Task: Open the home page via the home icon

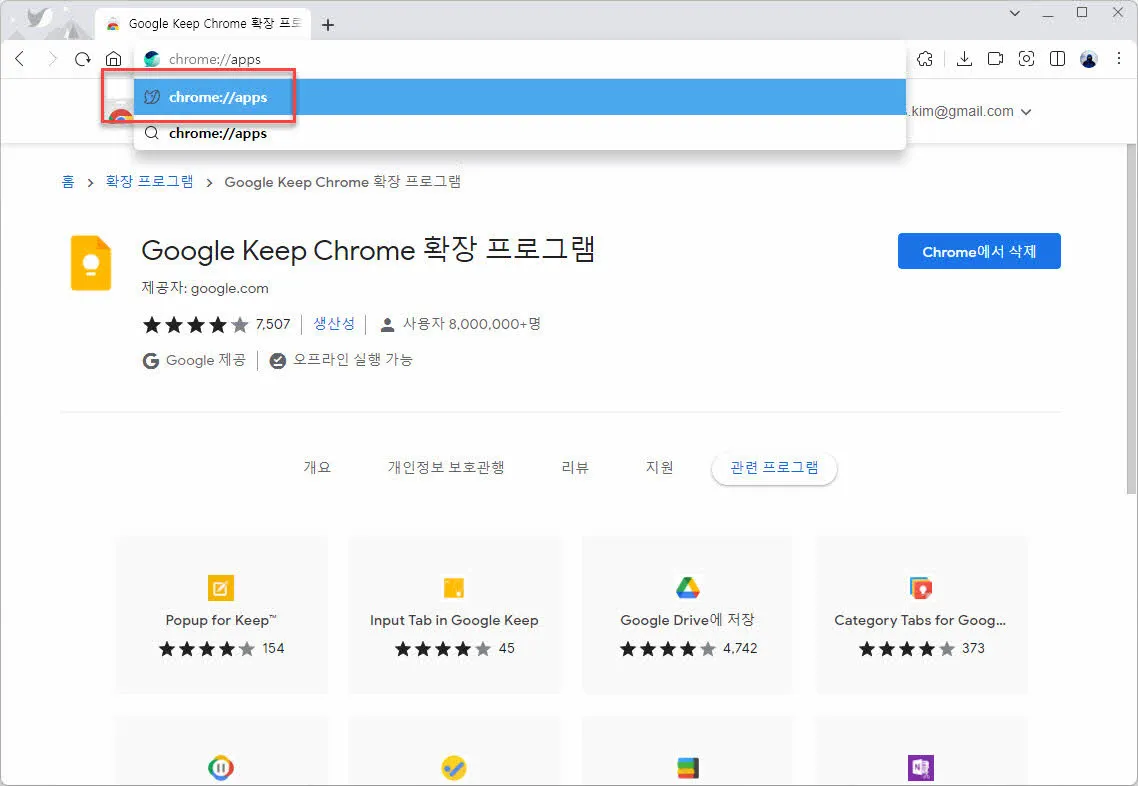Action: point(113,59)
